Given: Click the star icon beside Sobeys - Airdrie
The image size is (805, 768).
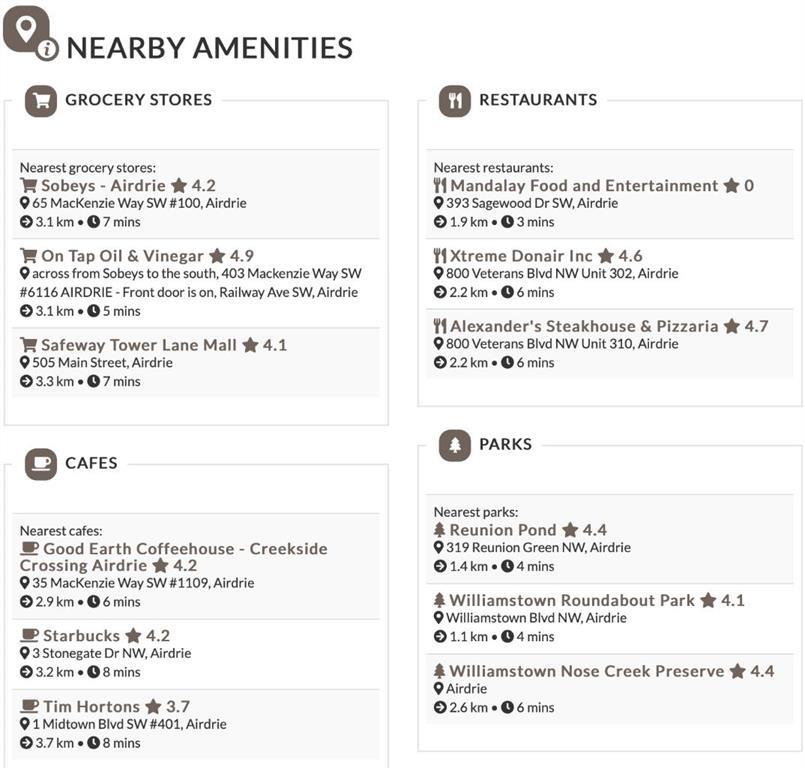Looking at the screenshot, I should coord(179,186).
